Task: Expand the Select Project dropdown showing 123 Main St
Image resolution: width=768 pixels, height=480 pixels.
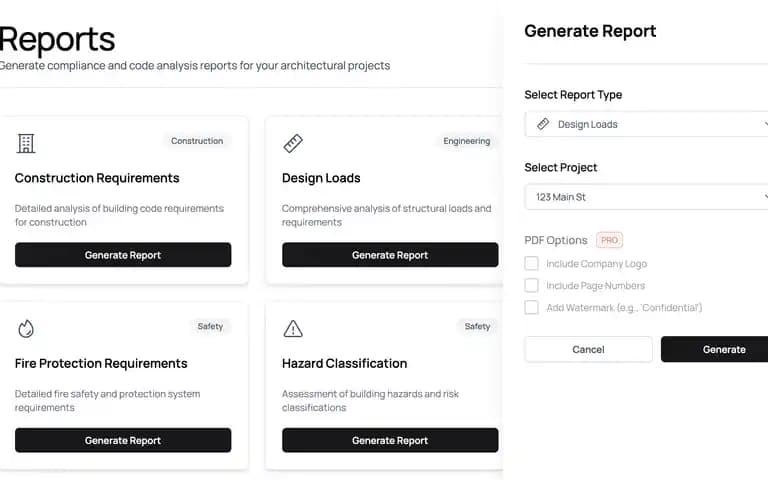Action: tap(647, 197)
